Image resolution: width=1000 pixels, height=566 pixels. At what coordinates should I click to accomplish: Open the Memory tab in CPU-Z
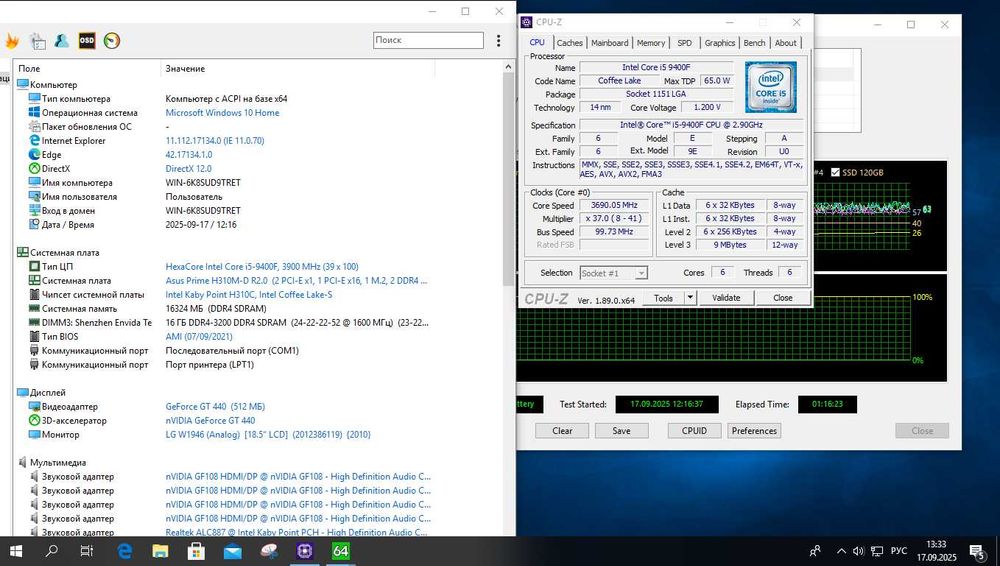click(651, 43)
